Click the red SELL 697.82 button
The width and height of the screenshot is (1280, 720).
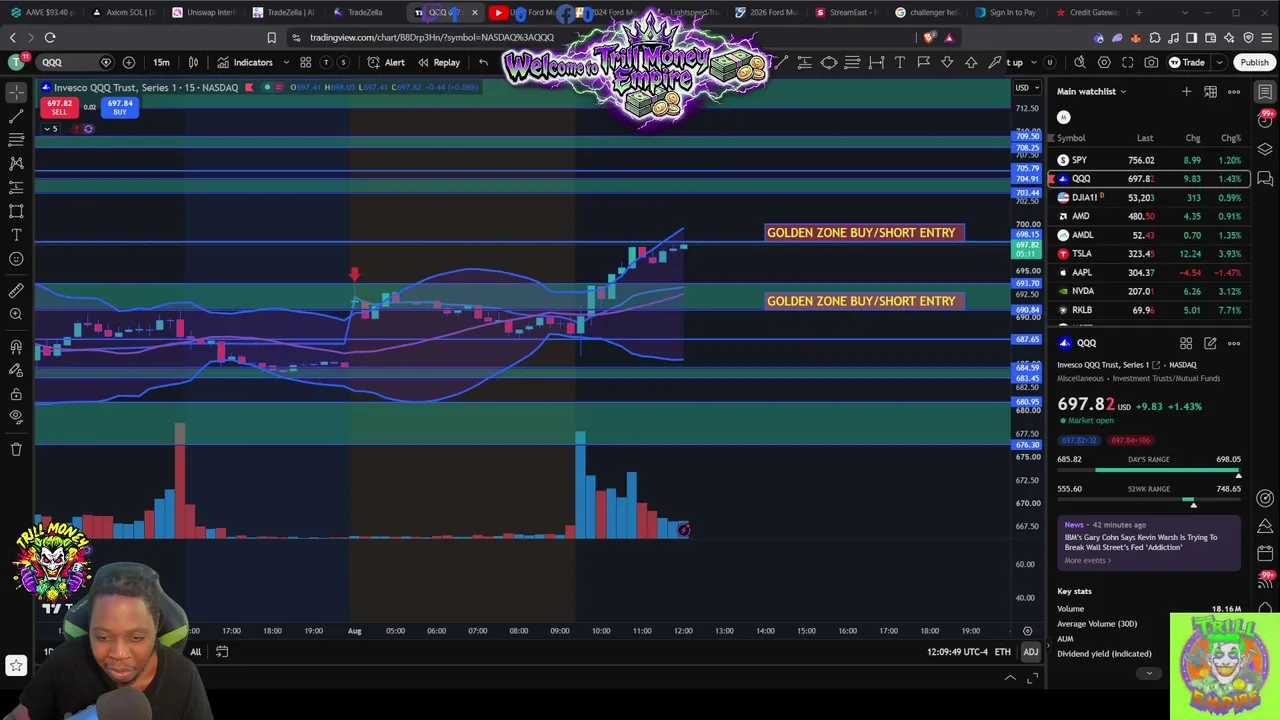(x=59, y=107)
